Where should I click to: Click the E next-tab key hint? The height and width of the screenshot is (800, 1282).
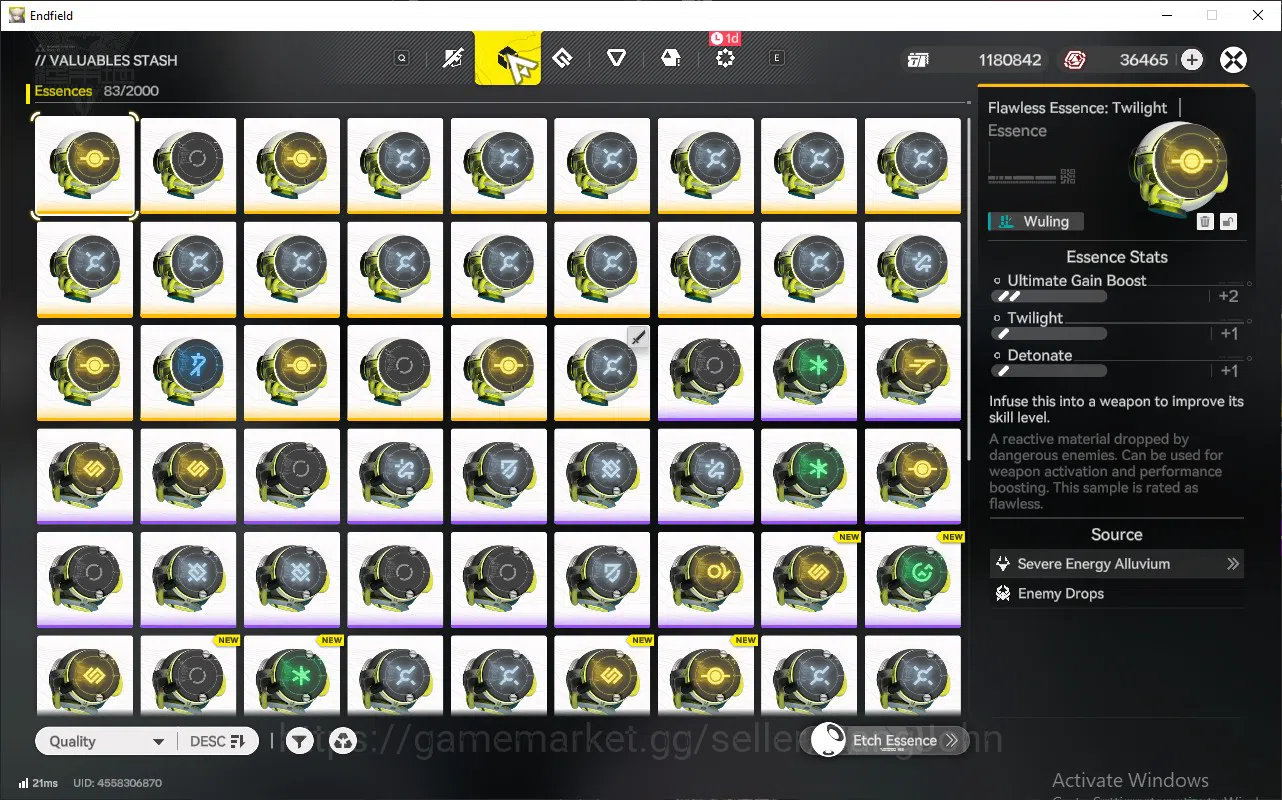(x=777, y=58)
